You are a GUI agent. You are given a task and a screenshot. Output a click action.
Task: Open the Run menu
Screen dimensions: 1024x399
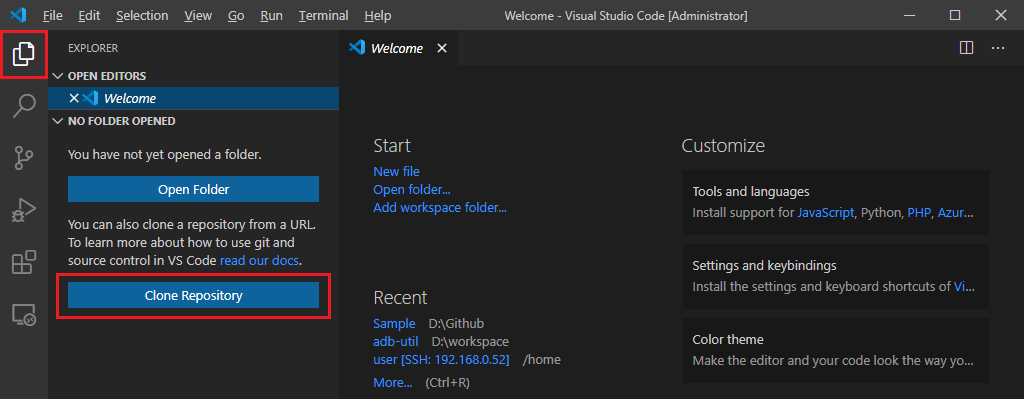pyautogui.click(x=271, y=15)
